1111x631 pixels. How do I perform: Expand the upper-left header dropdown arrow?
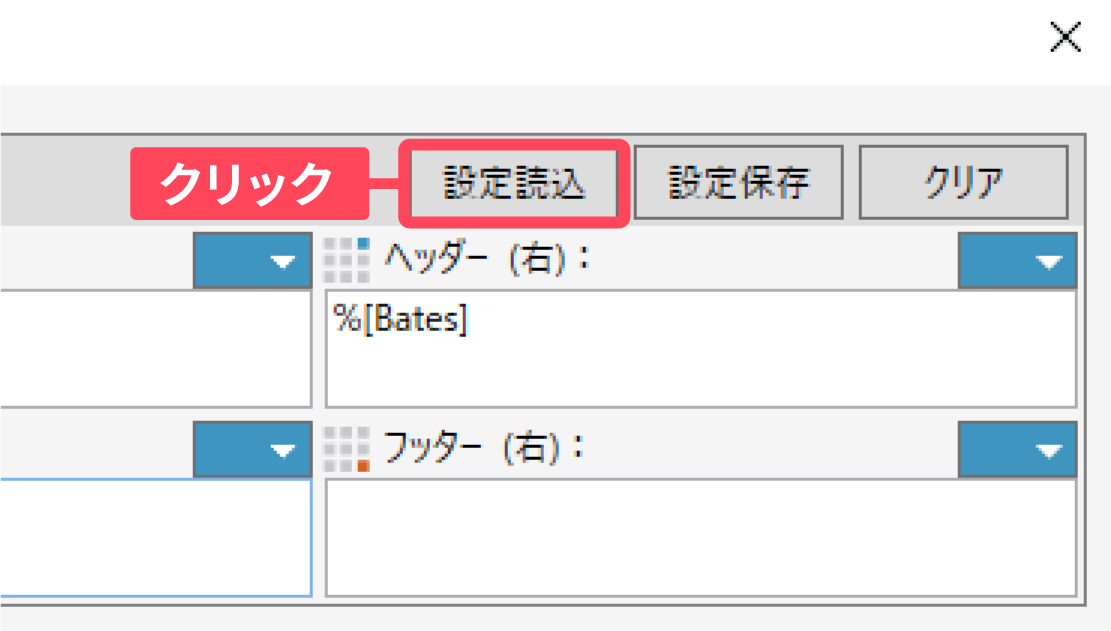point(252,261)
